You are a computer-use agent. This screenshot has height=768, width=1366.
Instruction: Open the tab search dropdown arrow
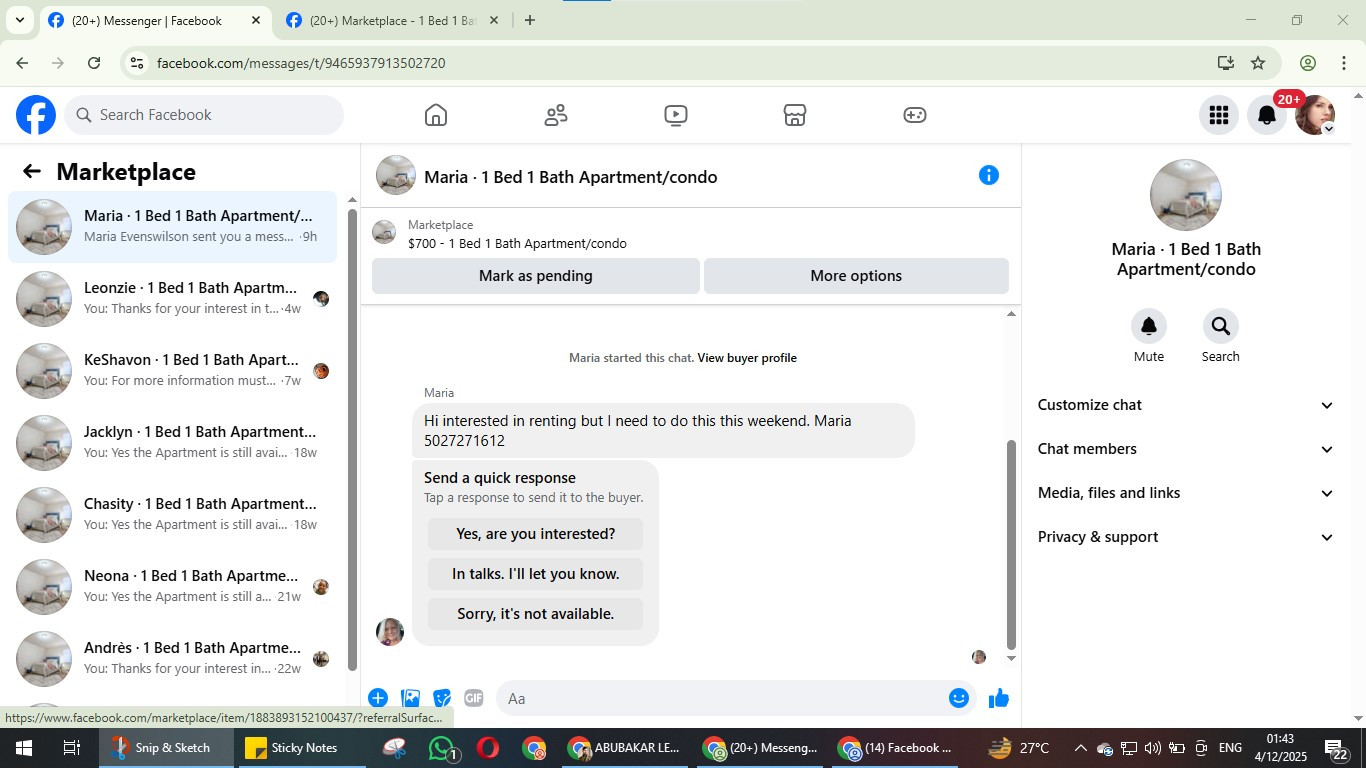pyautogui.click(x=19, y=20)
